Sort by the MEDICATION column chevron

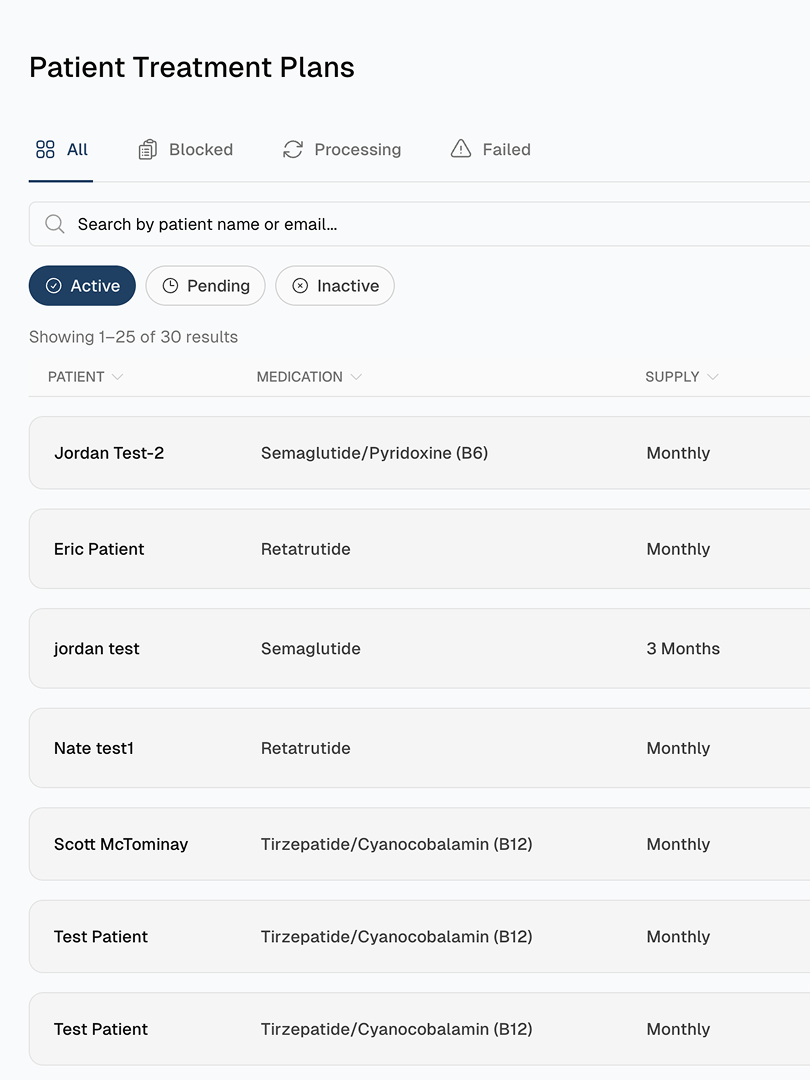[x=356, y=377]
